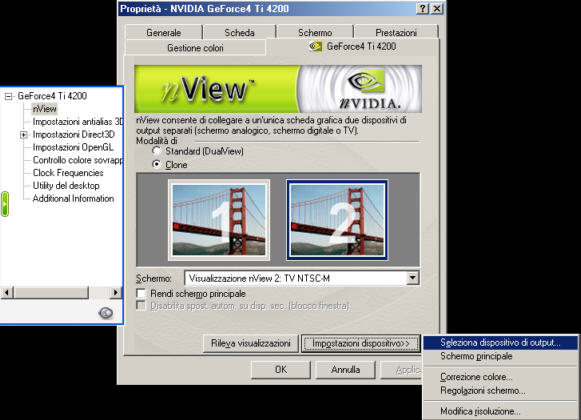
Task: Click the green side-panel collapse handle
Action: pyautogui.click(x=5, y=204)
